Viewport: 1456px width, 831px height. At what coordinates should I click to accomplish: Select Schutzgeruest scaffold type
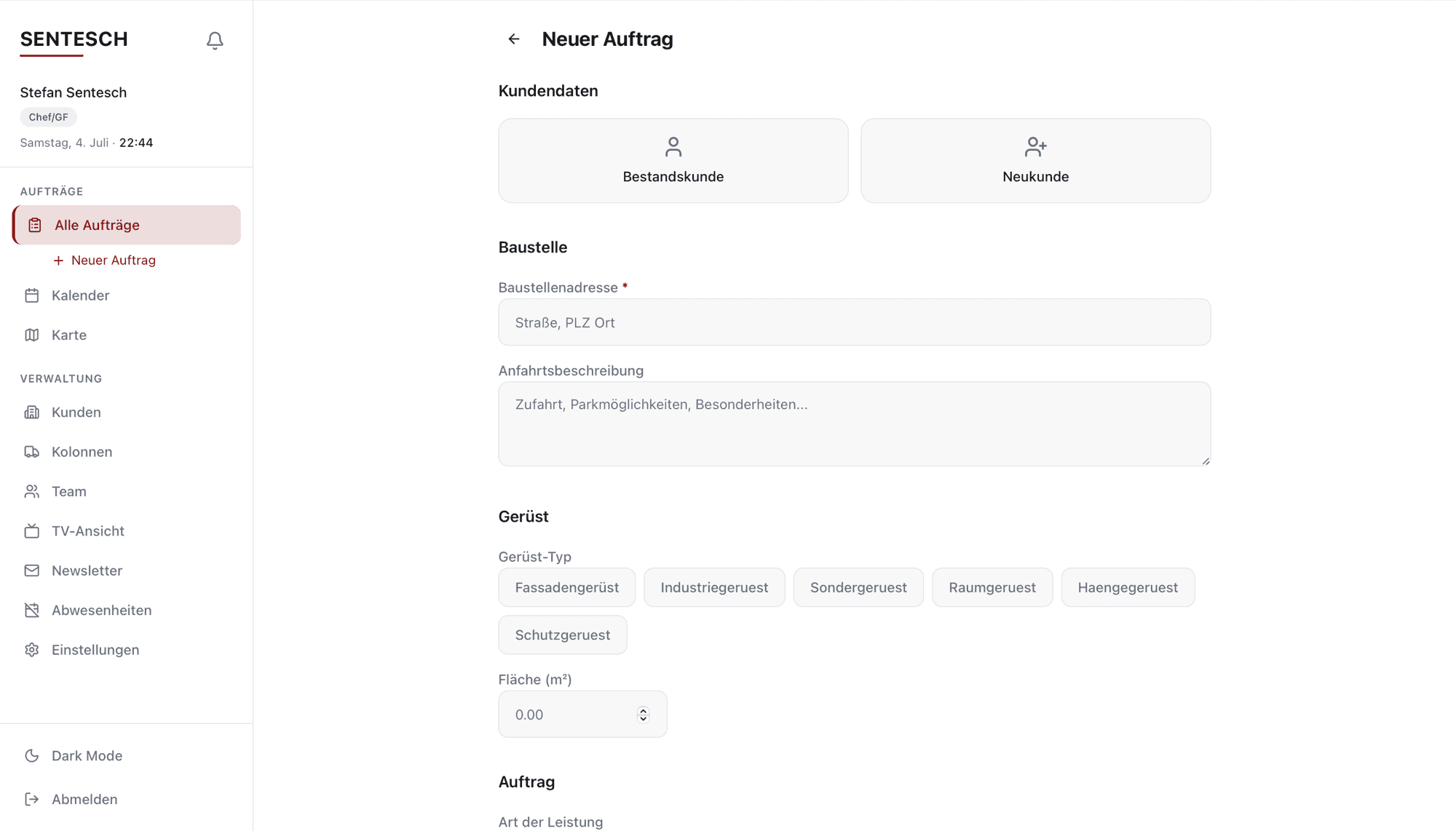(x=563, y=635)
